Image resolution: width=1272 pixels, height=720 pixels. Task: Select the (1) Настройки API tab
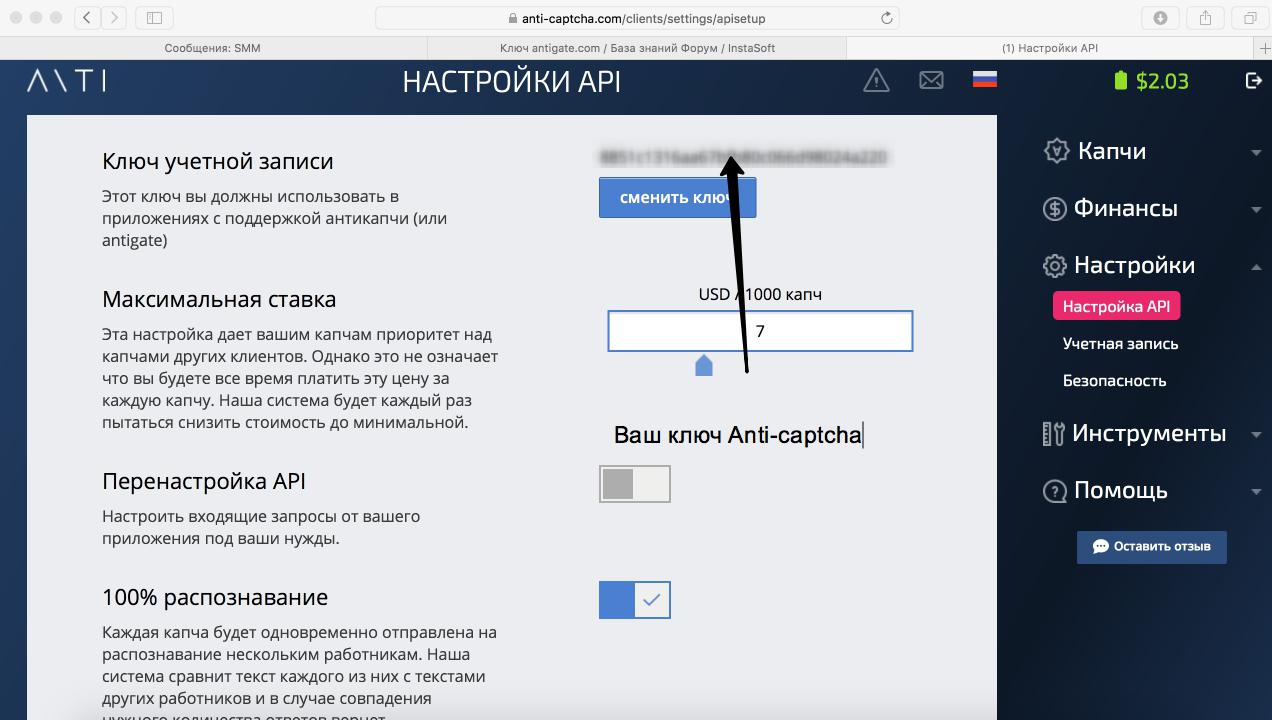tap(1050, 48)
